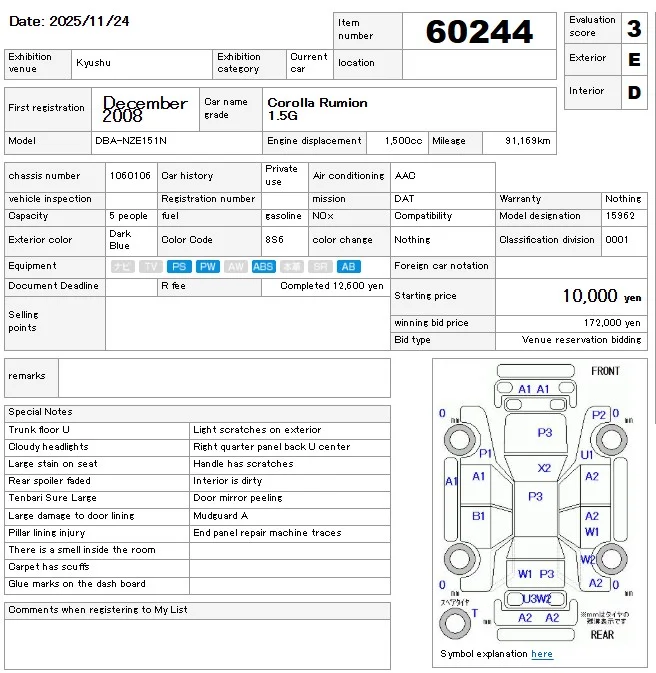The width and height of the screenshot is (656, 673).
Task: Click the REAR label on car diagram
Action: (602, 635)
